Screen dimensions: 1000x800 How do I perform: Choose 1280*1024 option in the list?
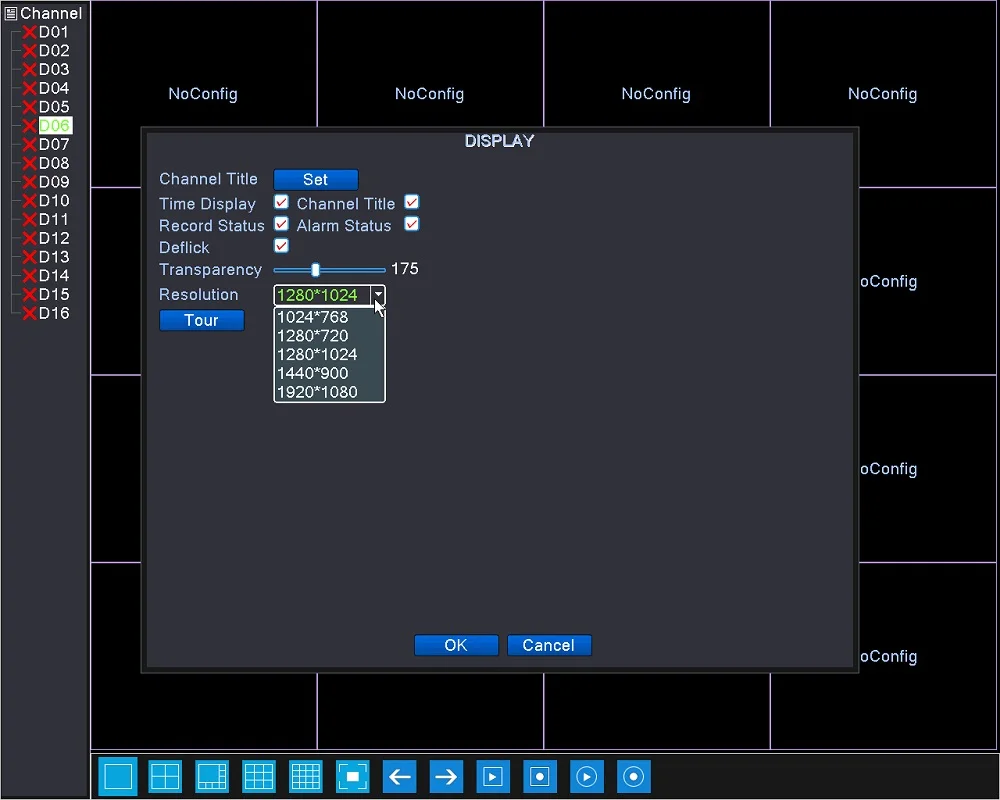(x=329, y=355)
